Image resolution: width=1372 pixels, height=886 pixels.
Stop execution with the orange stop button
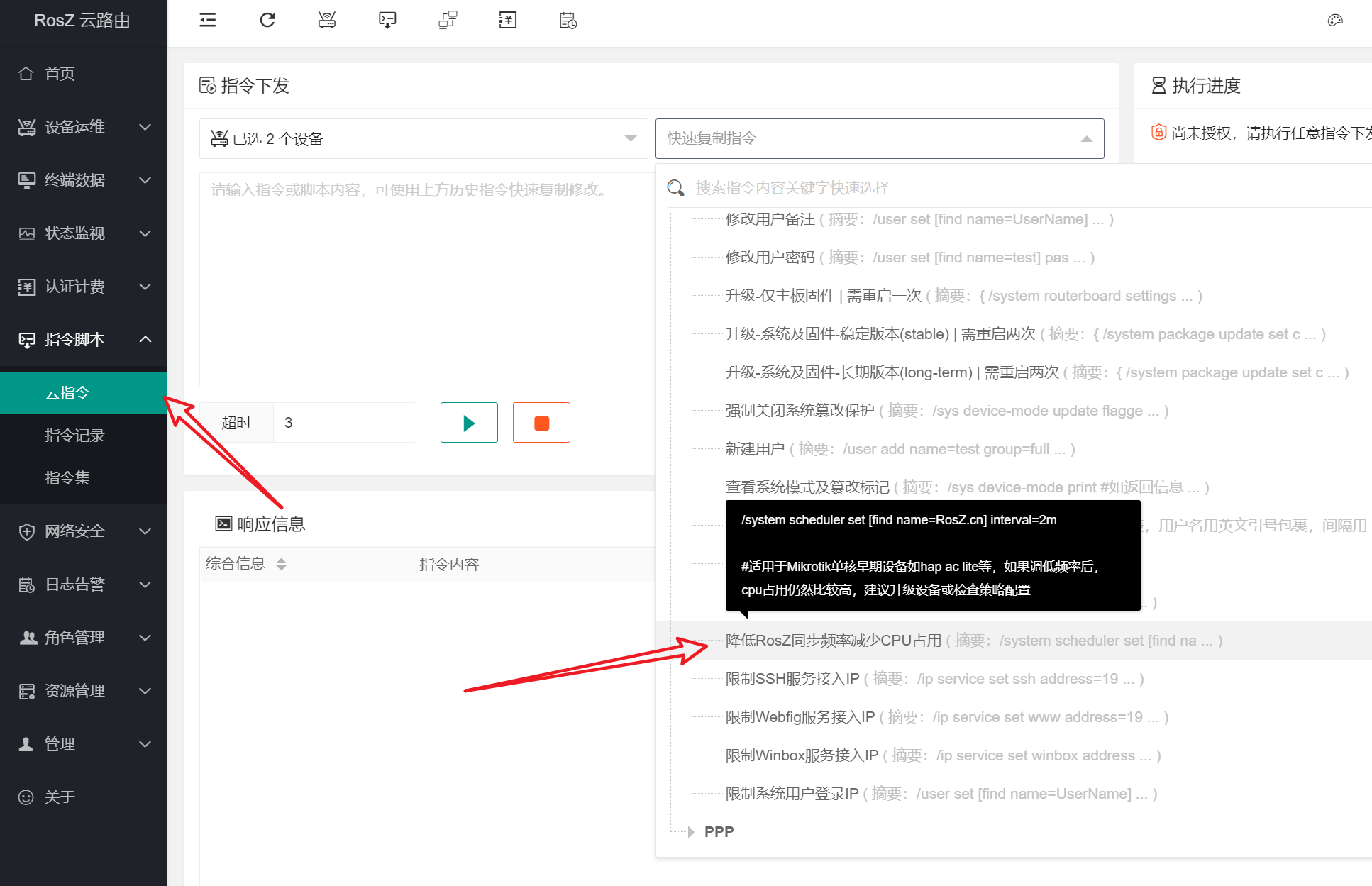click(x=541, y=423)
